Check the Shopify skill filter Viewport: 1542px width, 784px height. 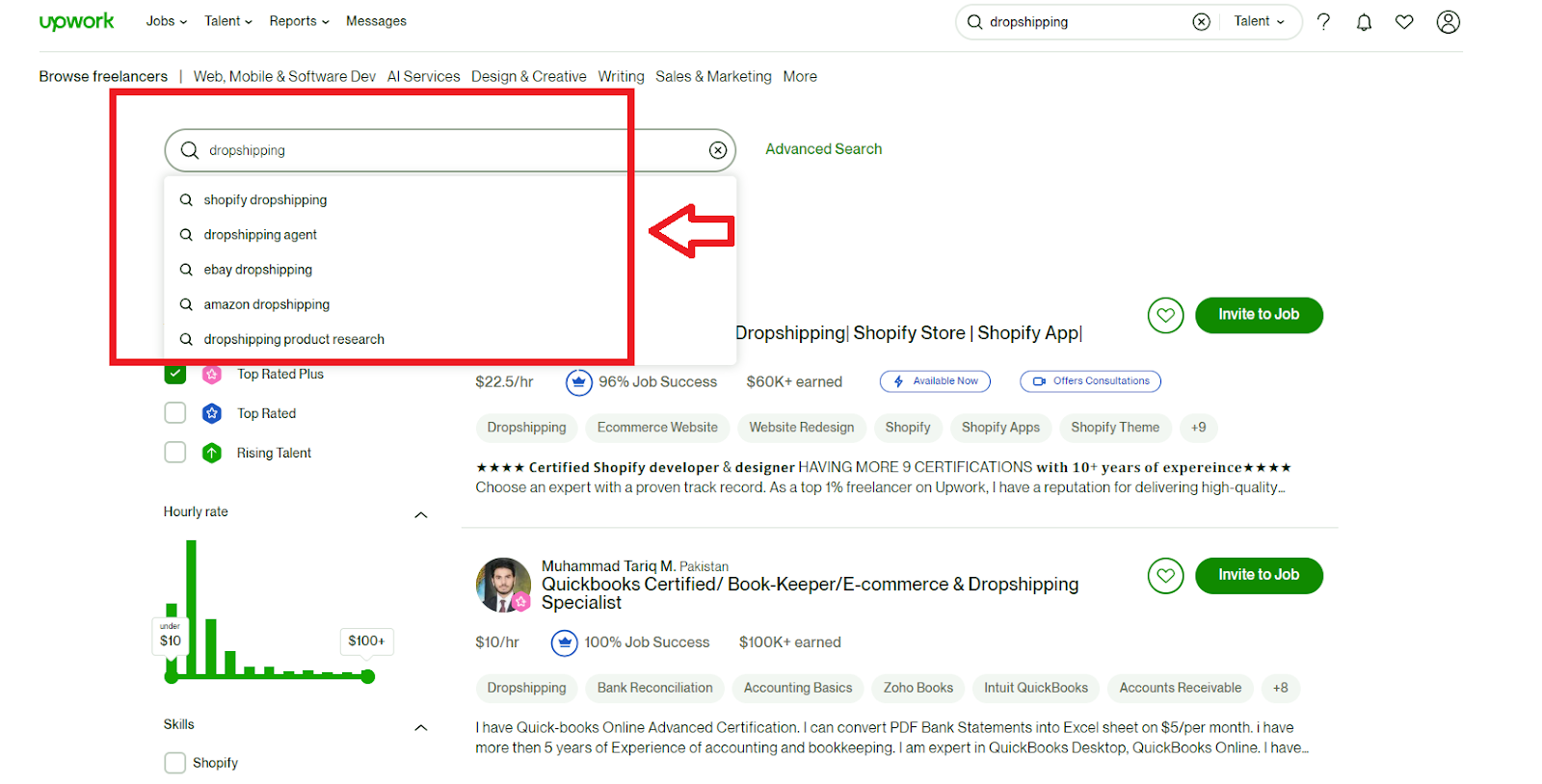(x=174, y=763)
